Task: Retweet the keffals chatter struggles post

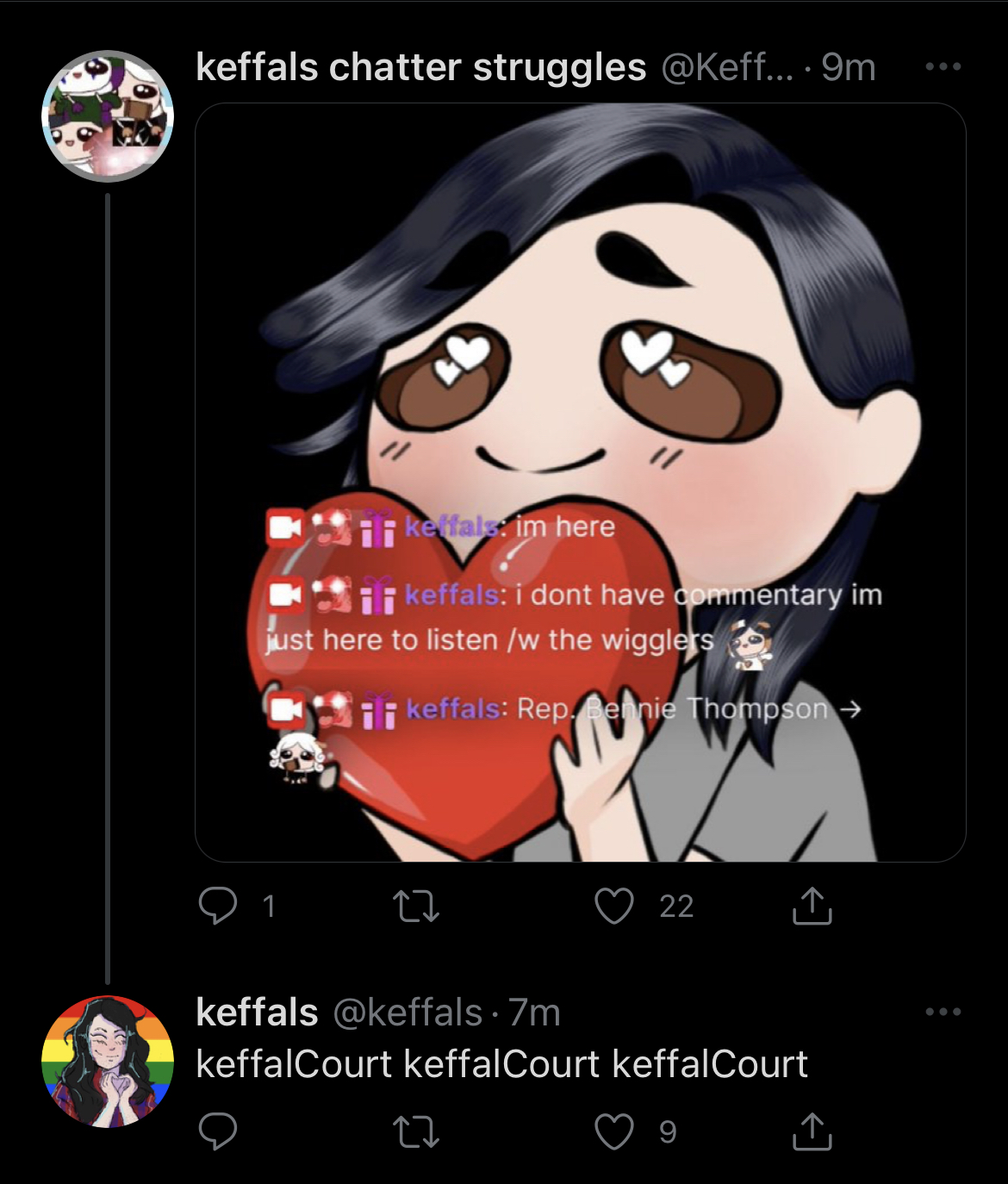Action: tap(416, 906)
